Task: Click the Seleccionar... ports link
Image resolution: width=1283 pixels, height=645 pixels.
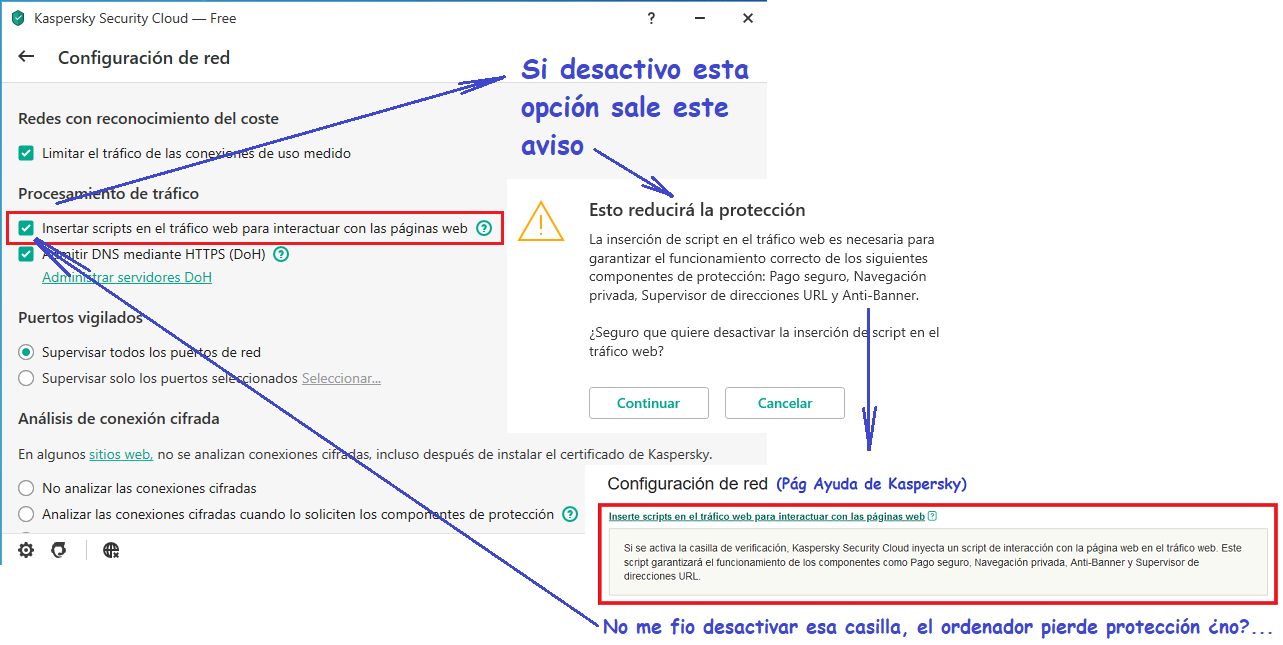Action: coord(341,378)
